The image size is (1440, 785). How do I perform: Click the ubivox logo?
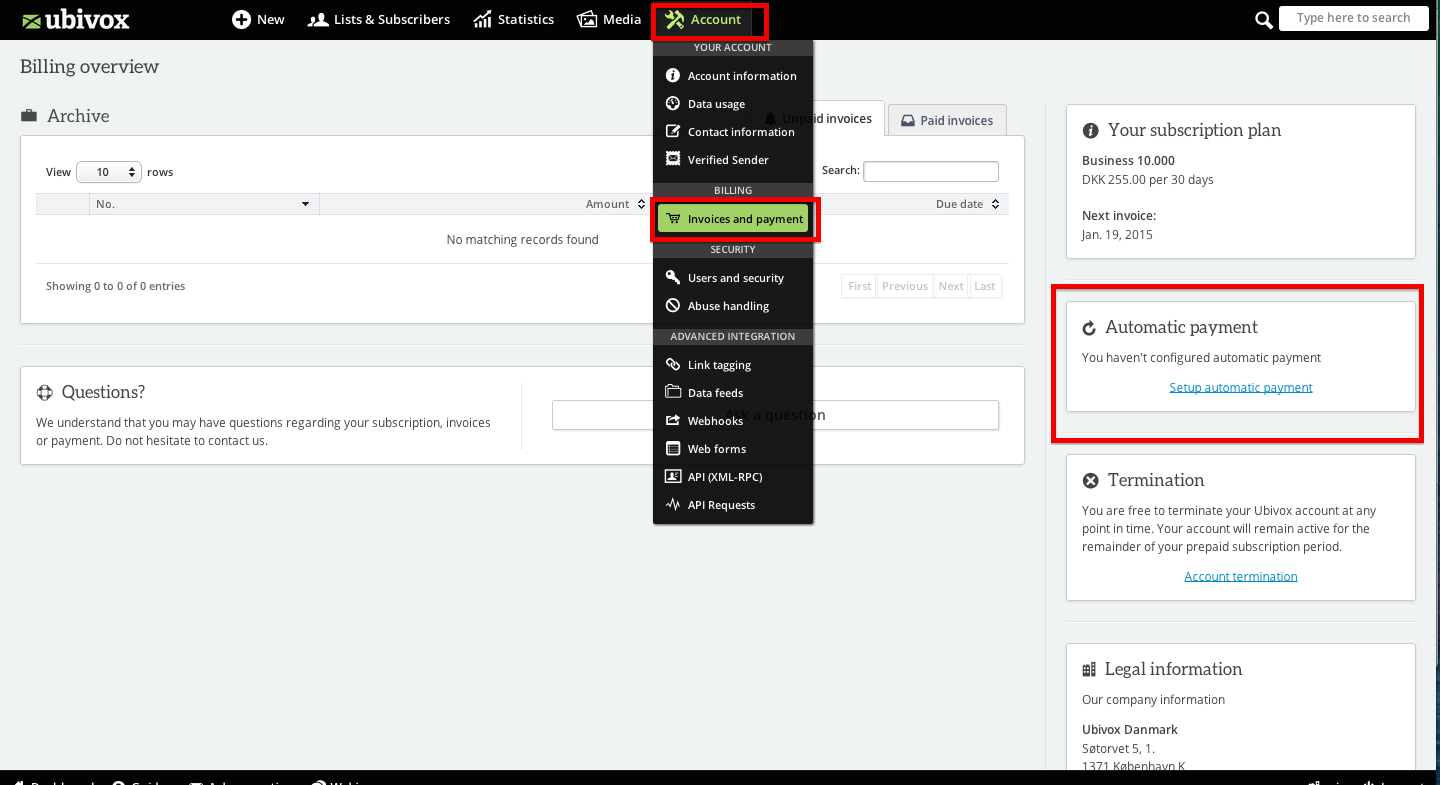coord(75,19)
